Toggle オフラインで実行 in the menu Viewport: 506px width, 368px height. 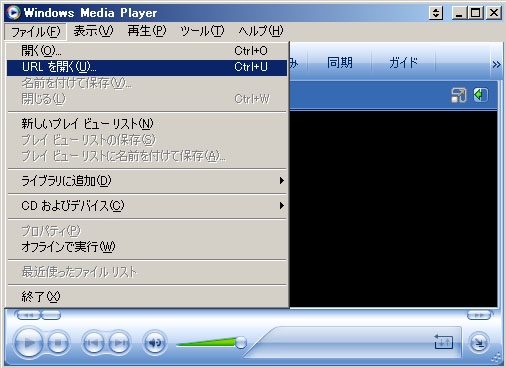pyautogui.click(x=147, y=247)
